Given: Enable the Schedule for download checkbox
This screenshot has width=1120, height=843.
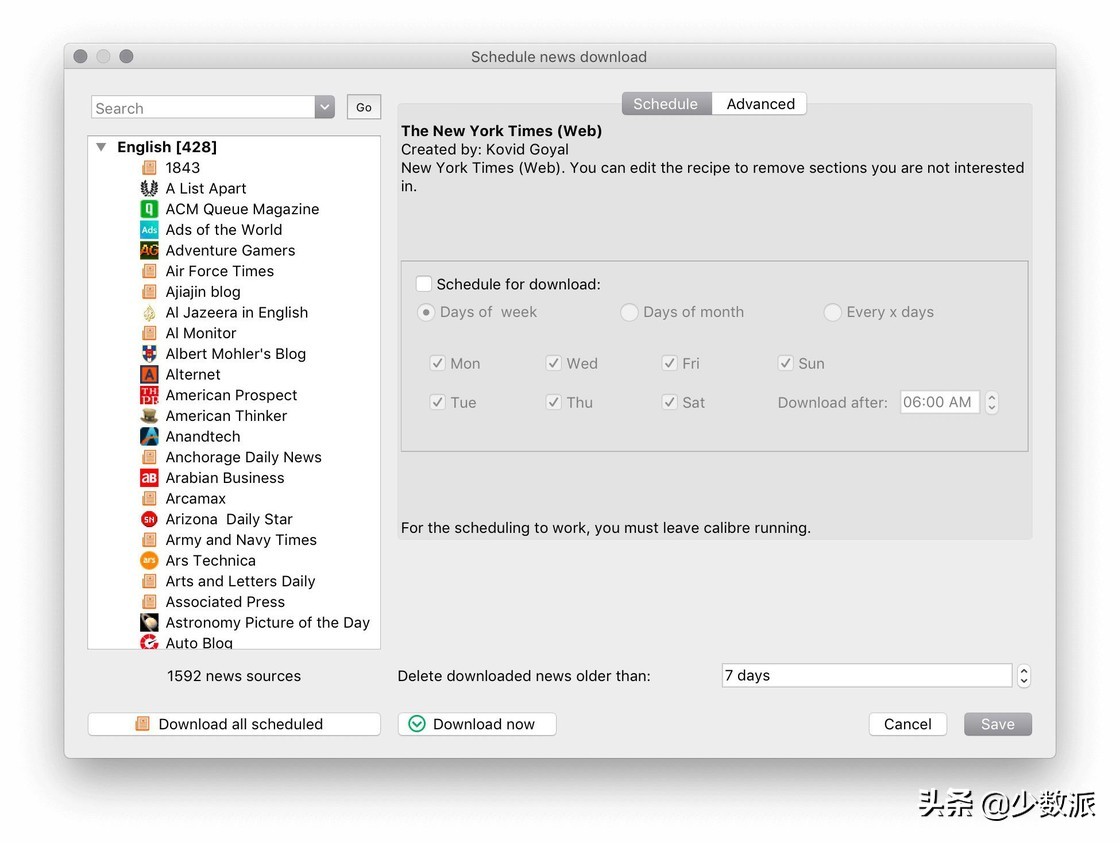Looking at the screenshot, I should coord(424,284).
